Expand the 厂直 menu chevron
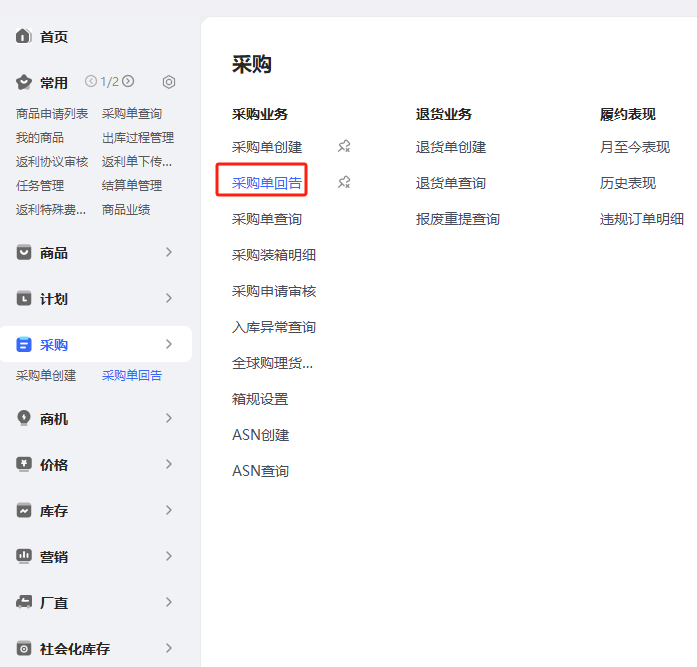The height and width of the screenshot is (667, 697). click(x=169, y=603)
